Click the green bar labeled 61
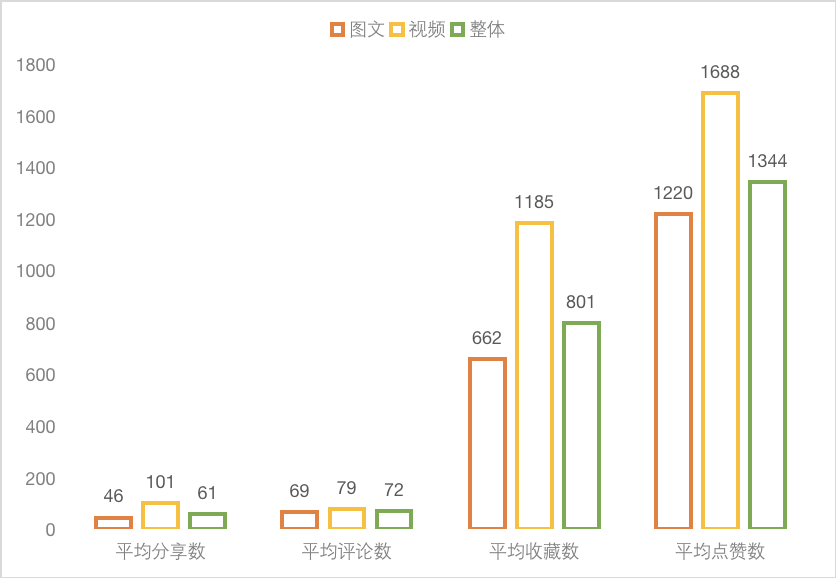 point(207,520)
